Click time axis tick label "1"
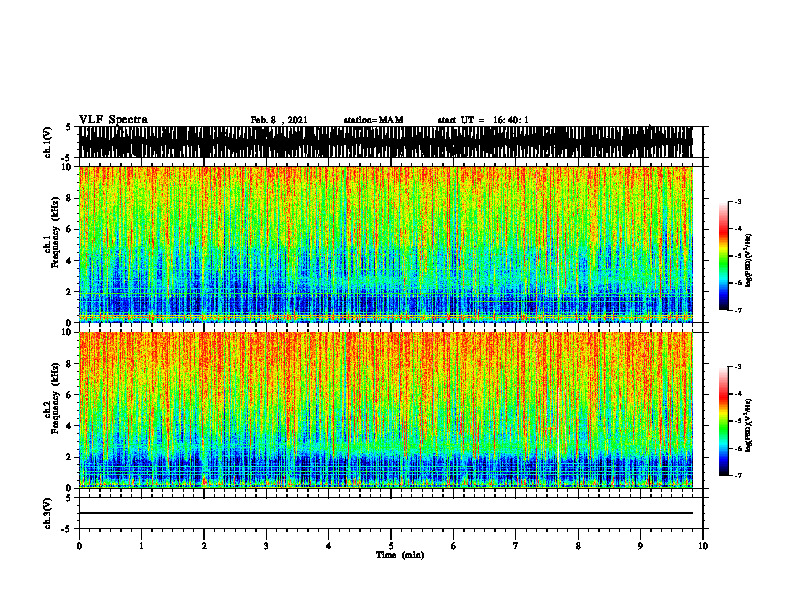This screenshot has height=612, width=792. (141, 546)
